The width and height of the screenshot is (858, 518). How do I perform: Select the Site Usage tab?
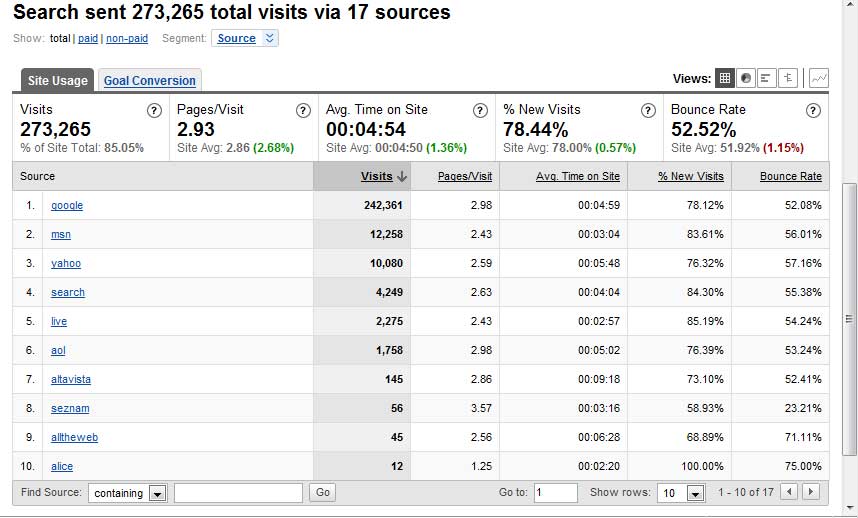pos(58,81)
